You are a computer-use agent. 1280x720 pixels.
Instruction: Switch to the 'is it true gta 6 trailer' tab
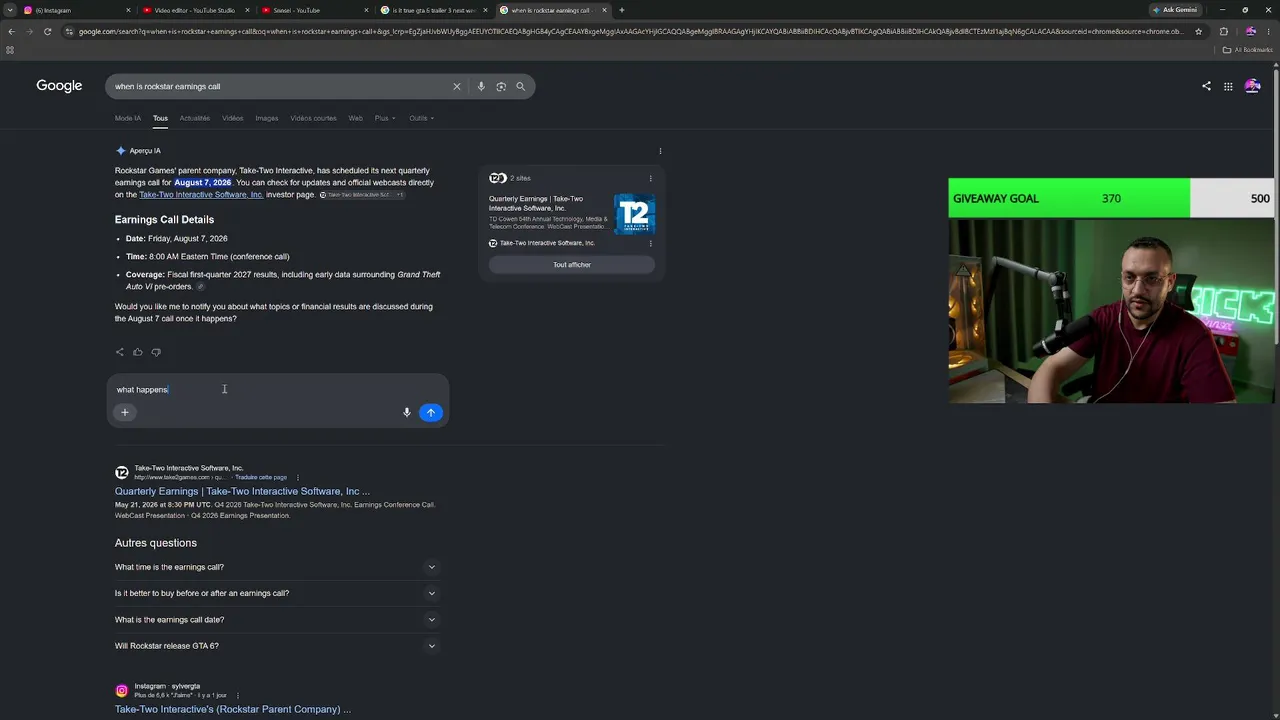click(x=432, y=10)
